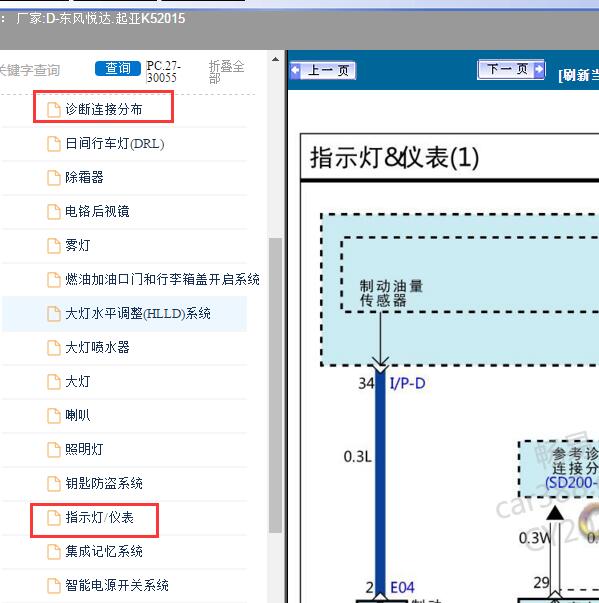Open 日间行车灯(DRL) entry
The width and height of the screenshot is (599, 603).
pyautogui.click(x=115, y=144)
